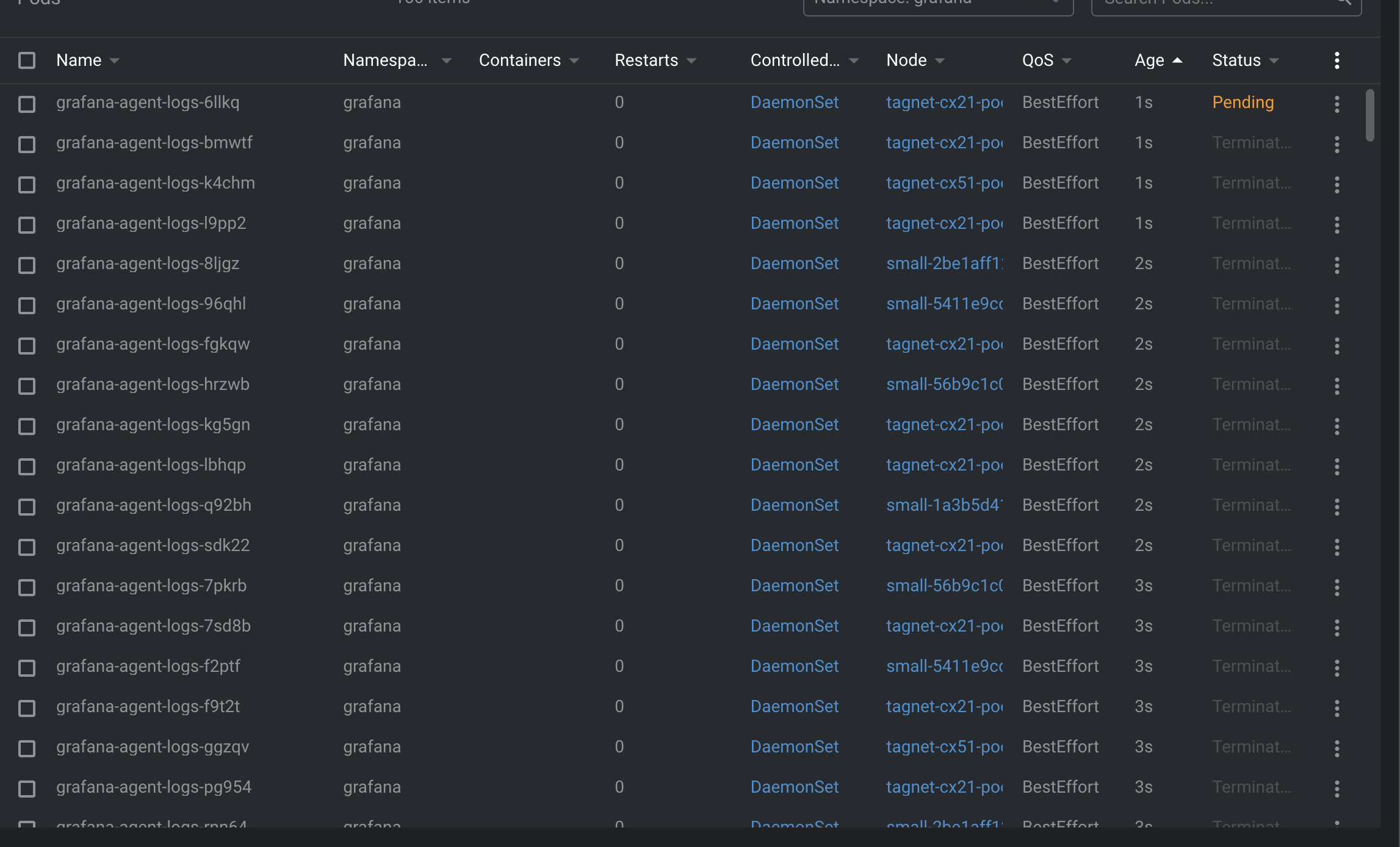This screenshot has height=847, width=1400.
Task: Open row menu for grafana-agent-logs-q92bh
Action: pyautogui.click(x=1337, y=506)
